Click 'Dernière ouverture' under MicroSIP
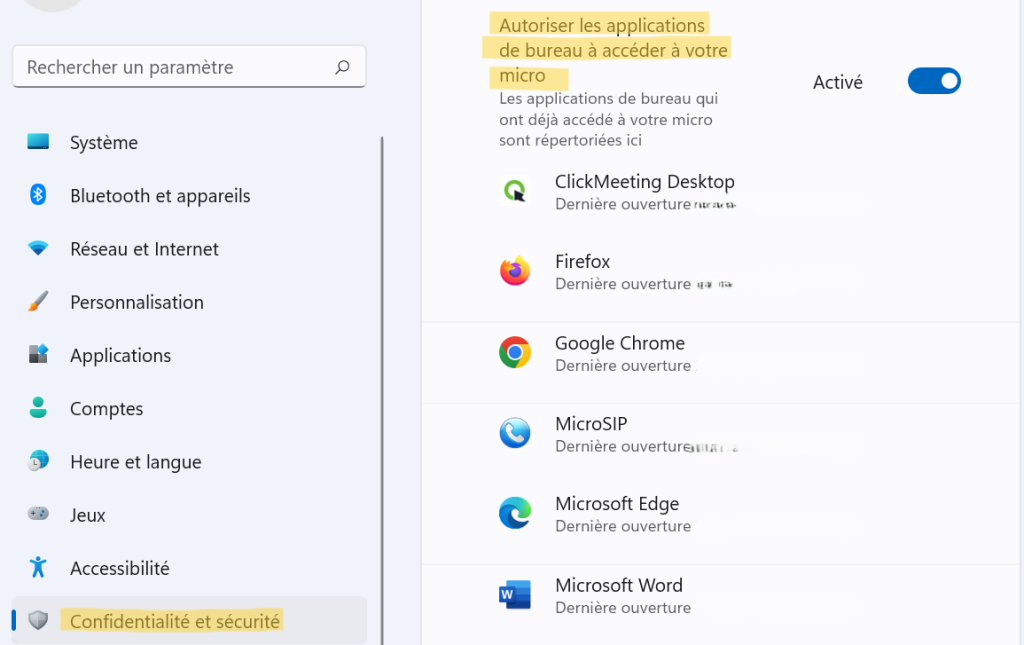 click(623, 447)
